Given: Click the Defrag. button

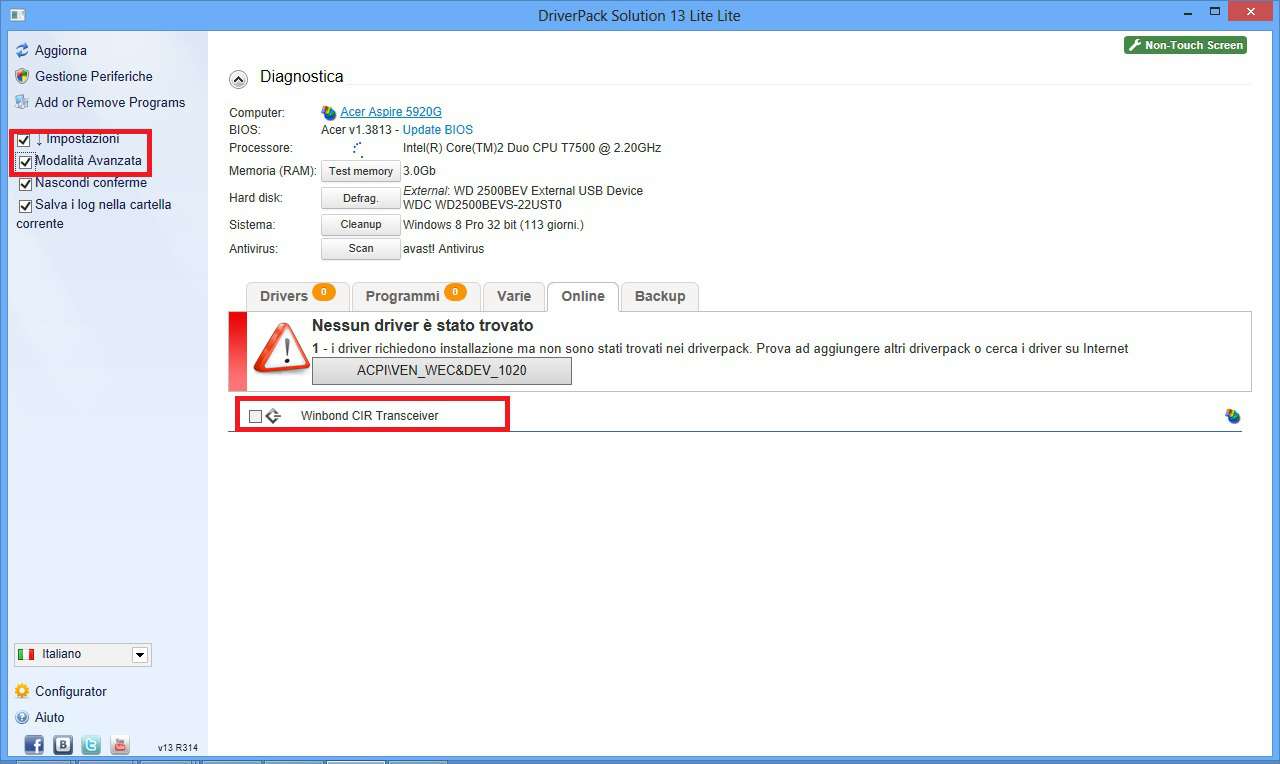Looking at the screenshot, I should coord(361,198).
